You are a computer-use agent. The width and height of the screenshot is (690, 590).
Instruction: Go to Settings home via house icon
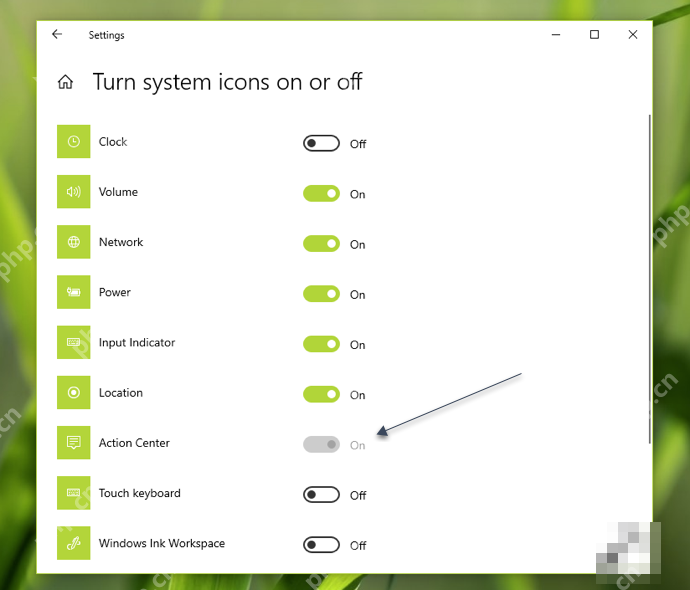point(65,82)
